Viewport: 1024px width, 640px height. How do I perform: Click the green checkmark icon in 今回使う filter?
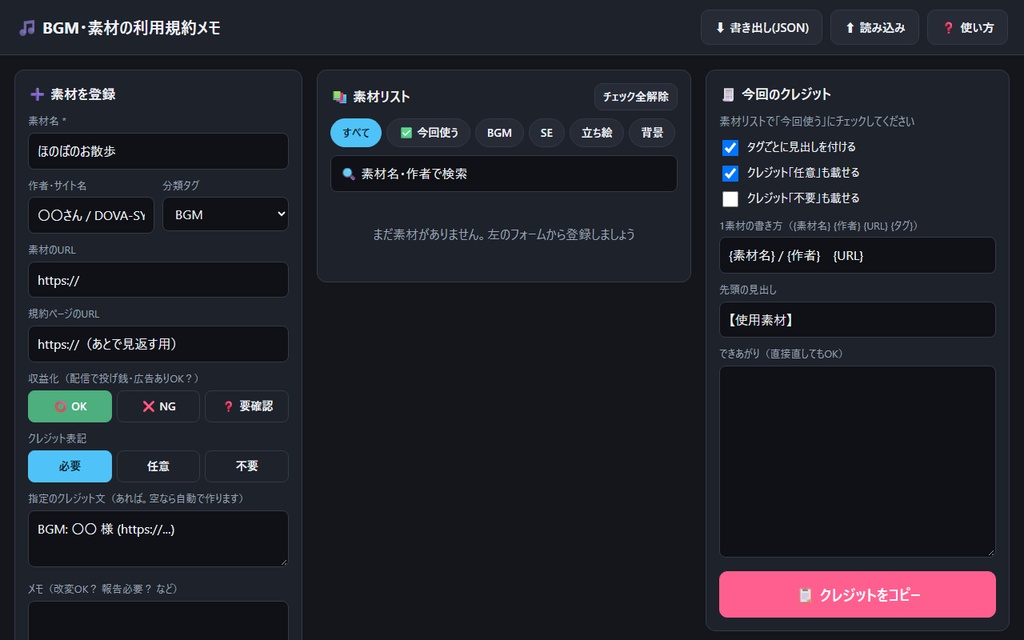pos(406,133)
